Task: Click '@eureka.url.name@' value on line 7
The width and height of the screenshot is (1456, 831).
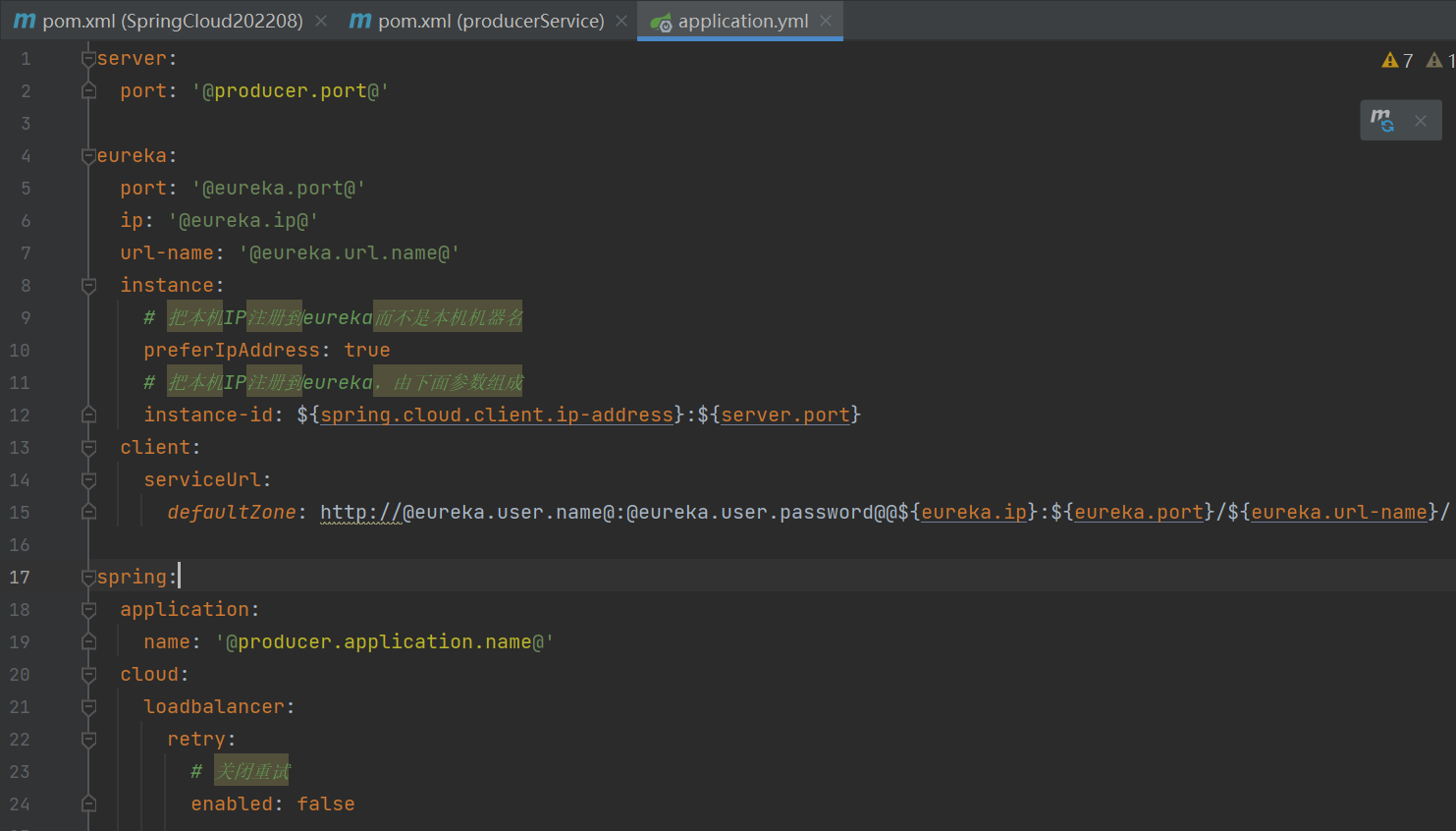Action: (x=350, y=253)
